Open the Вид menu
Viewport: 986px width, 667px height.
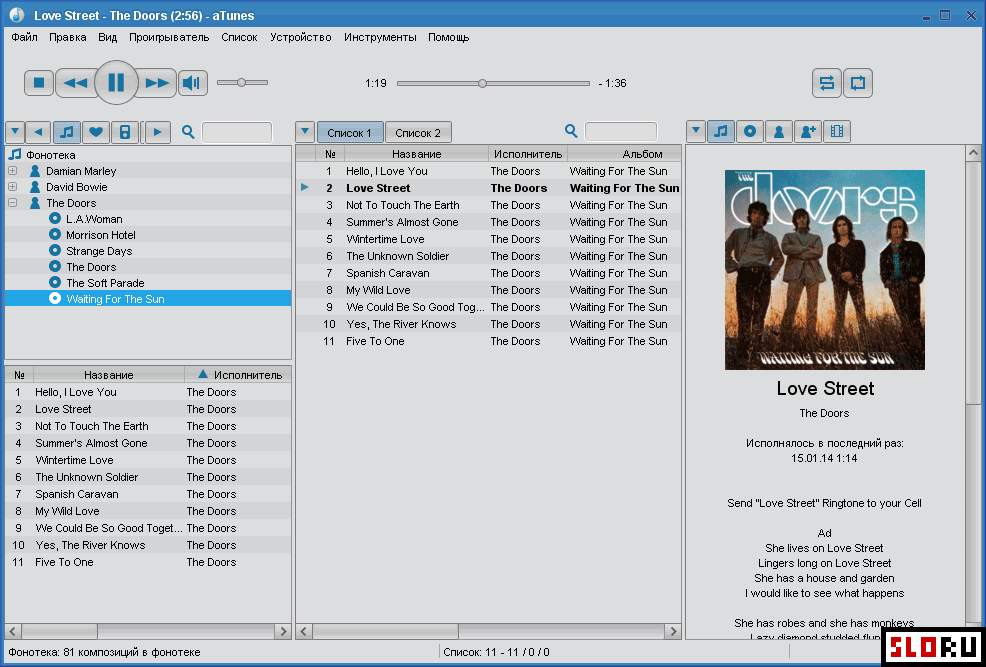click(x=108, y=37)
